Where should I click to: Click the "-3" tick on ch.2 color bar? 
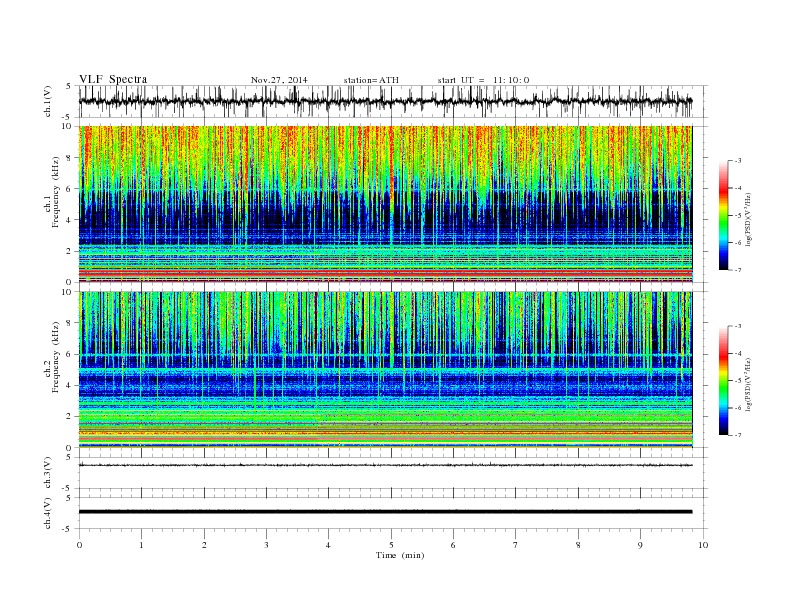click(738, 326)
